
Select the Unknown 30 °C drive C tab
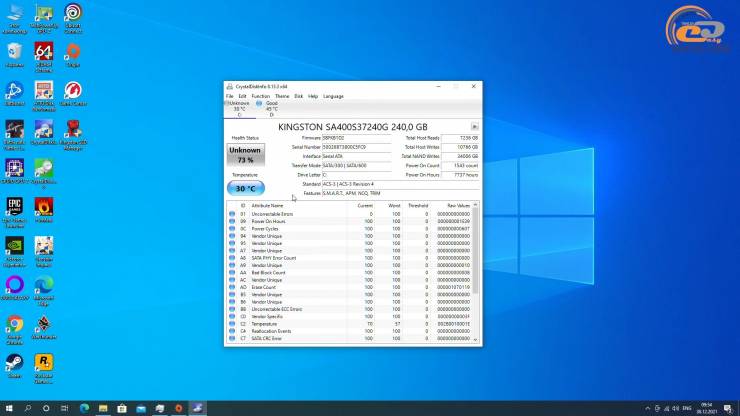239,109
